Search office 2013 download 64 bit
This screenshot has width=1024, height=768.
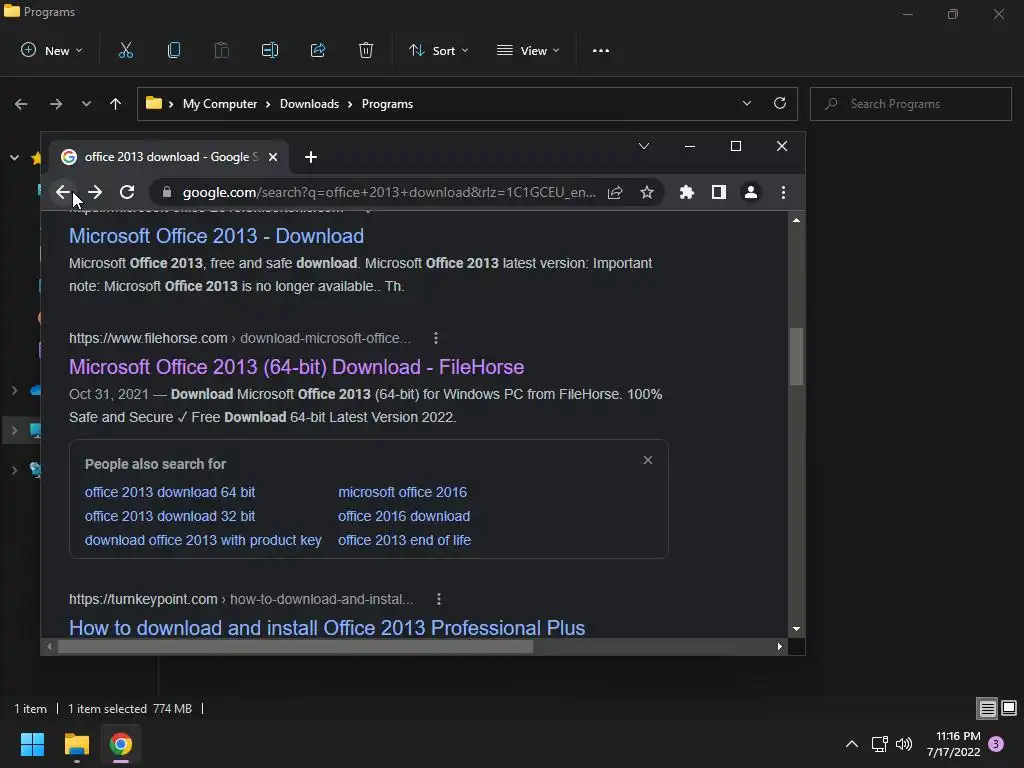170,492
